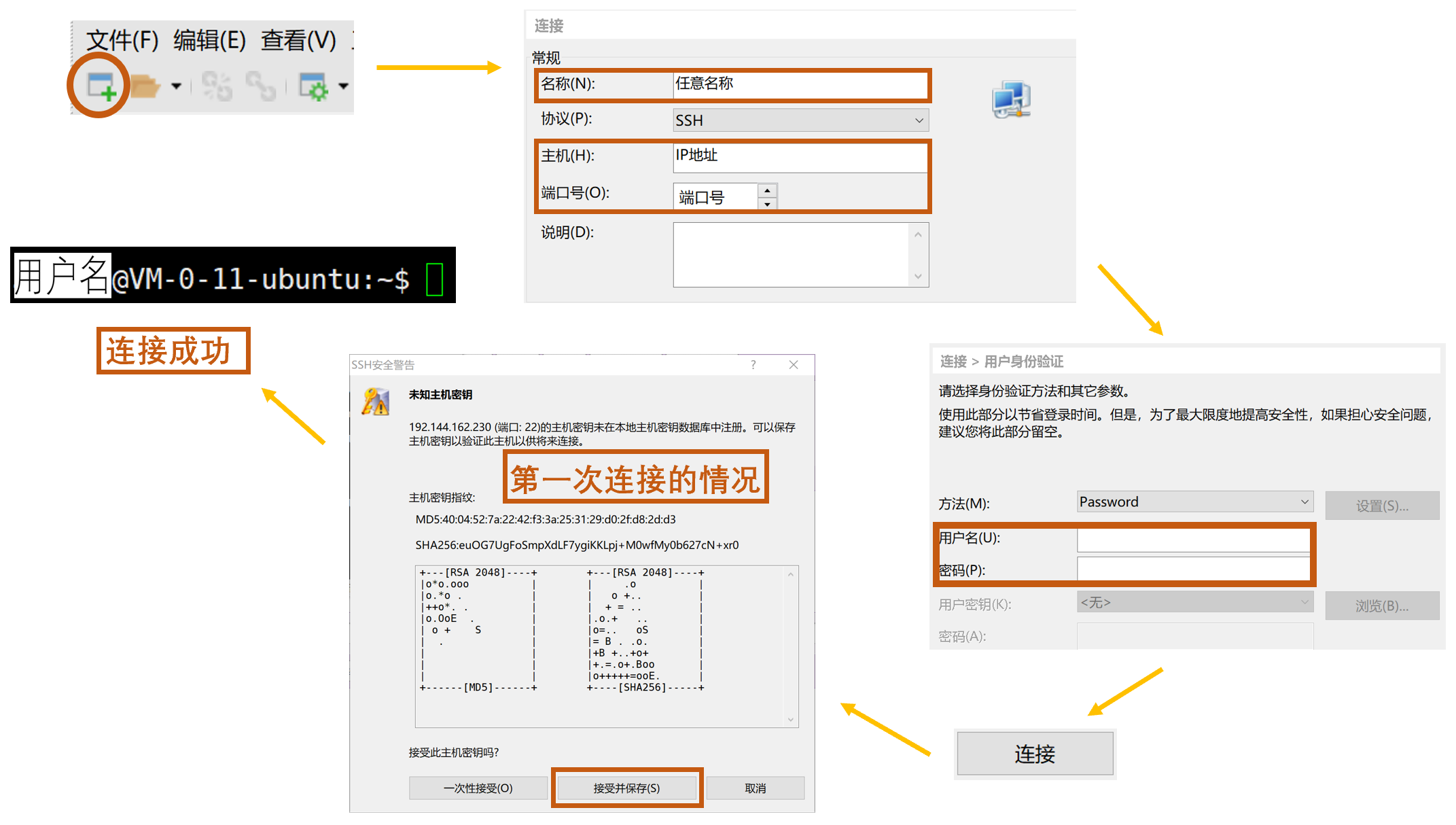
Task: Click the 浏览(B)... button
Action: click(x=1382, y=605)
